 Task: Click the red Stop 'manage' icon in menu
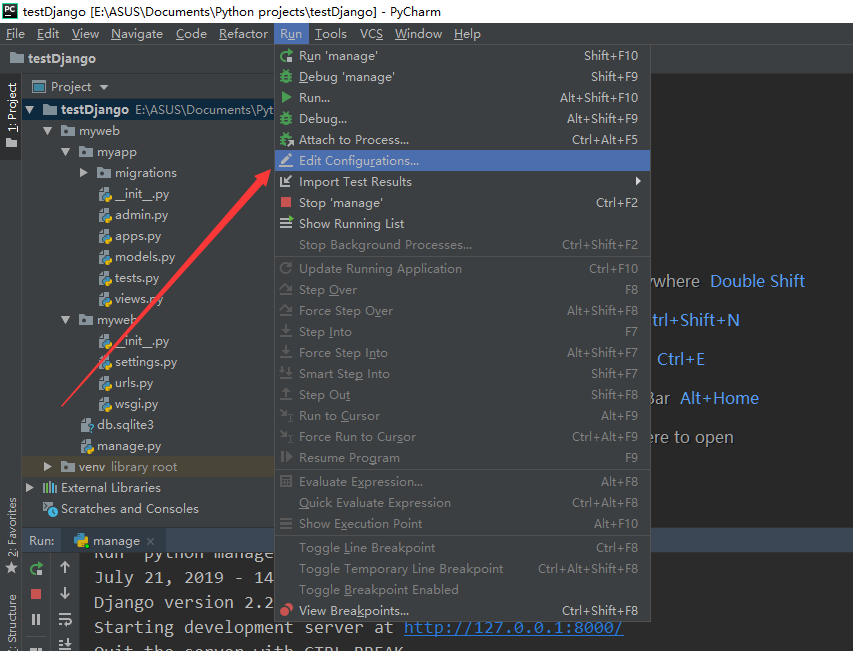tap(286, 203)
